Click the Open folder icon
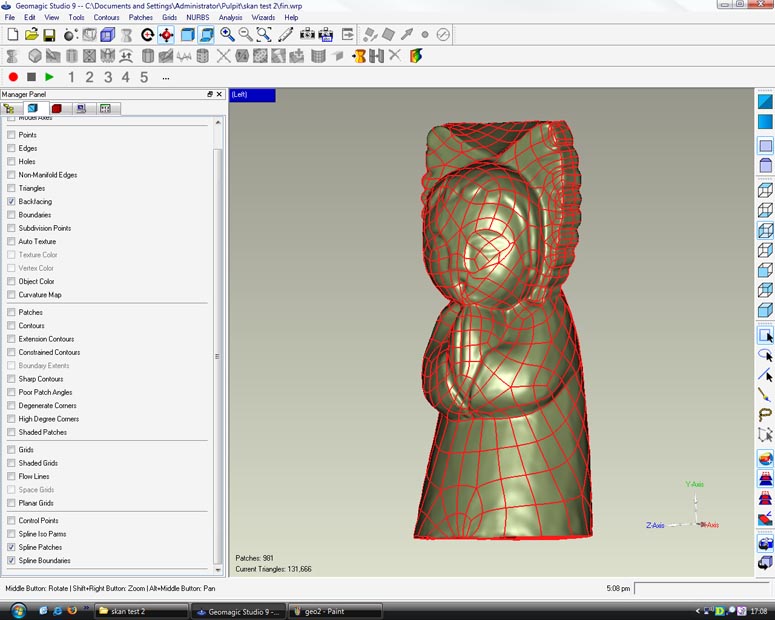Viewport: 775px width, 620px height. pyautogui.click(x=31, y=35)
